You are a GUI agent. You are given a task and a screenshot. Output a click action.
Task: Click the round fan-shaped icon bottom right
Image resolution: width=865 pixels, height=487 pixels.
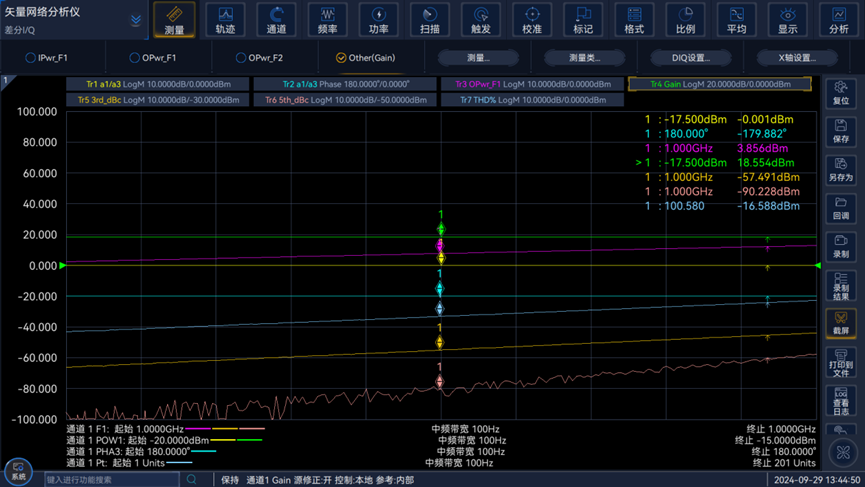point(843,453)
